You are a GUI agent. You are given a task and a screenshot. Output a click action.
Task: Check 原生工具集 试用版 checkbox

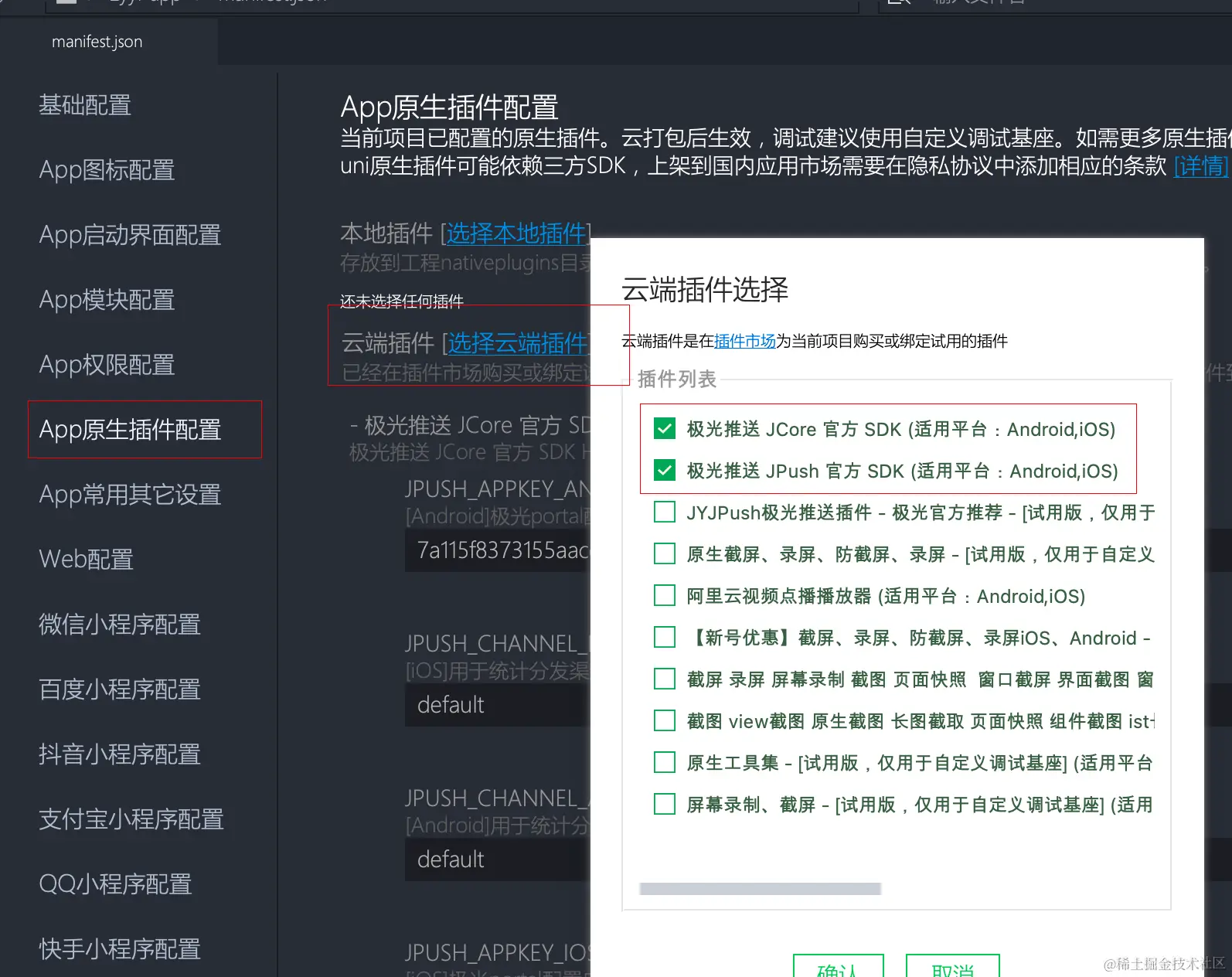coord(665,763)
